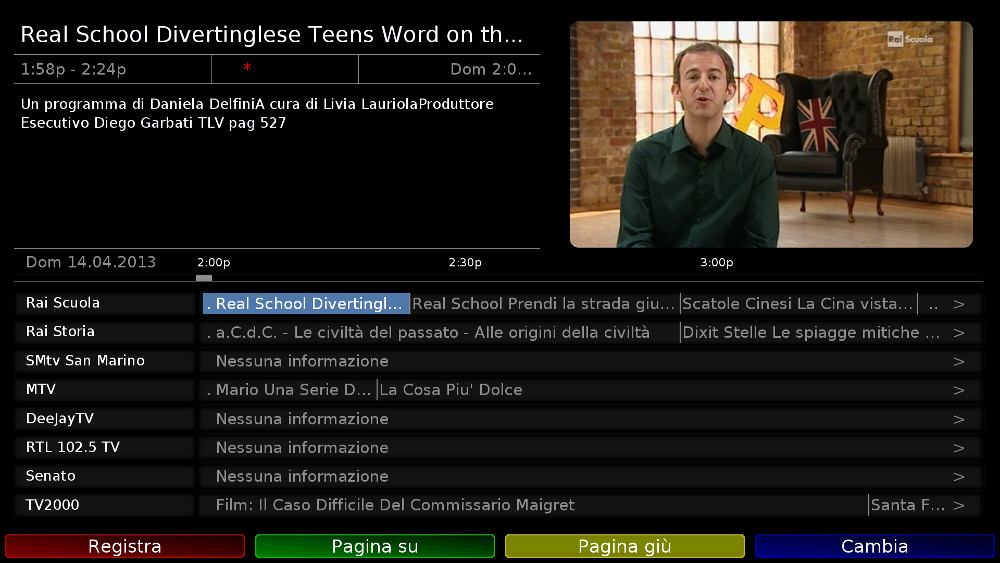Select the SMtv San Marino channel
1000x563 pixels.
[105, 361]
